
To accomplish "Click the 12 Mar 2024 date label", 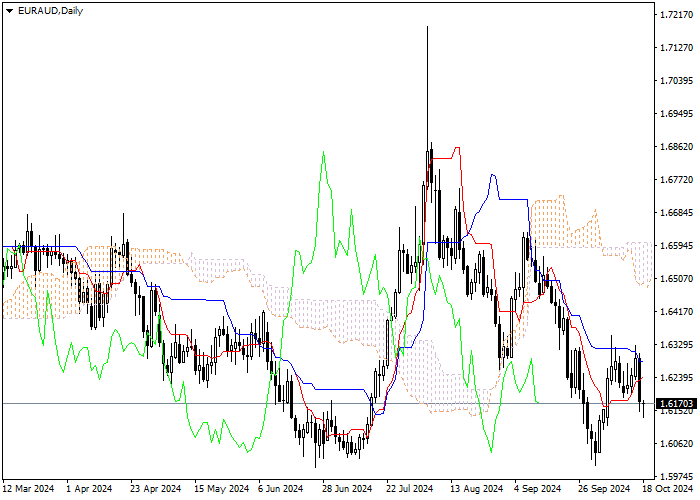I will [x=29, y=489].
